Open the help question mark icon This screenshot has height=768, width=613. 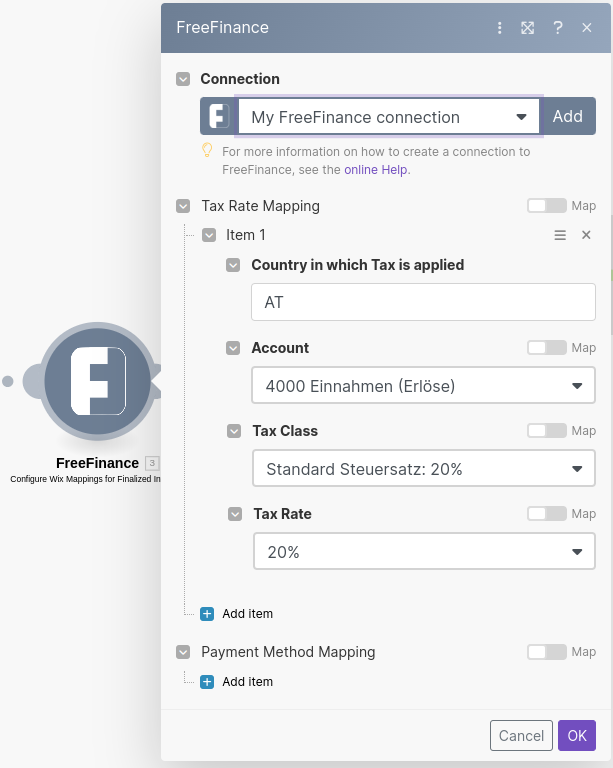pos(558,28)
